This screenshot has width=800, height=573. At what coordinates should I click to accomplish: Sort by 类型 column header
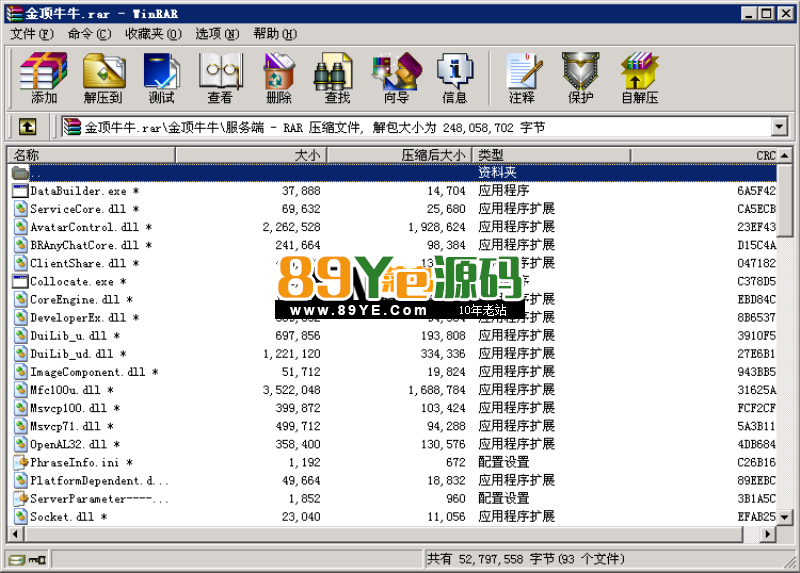click(x=551, y=155)
